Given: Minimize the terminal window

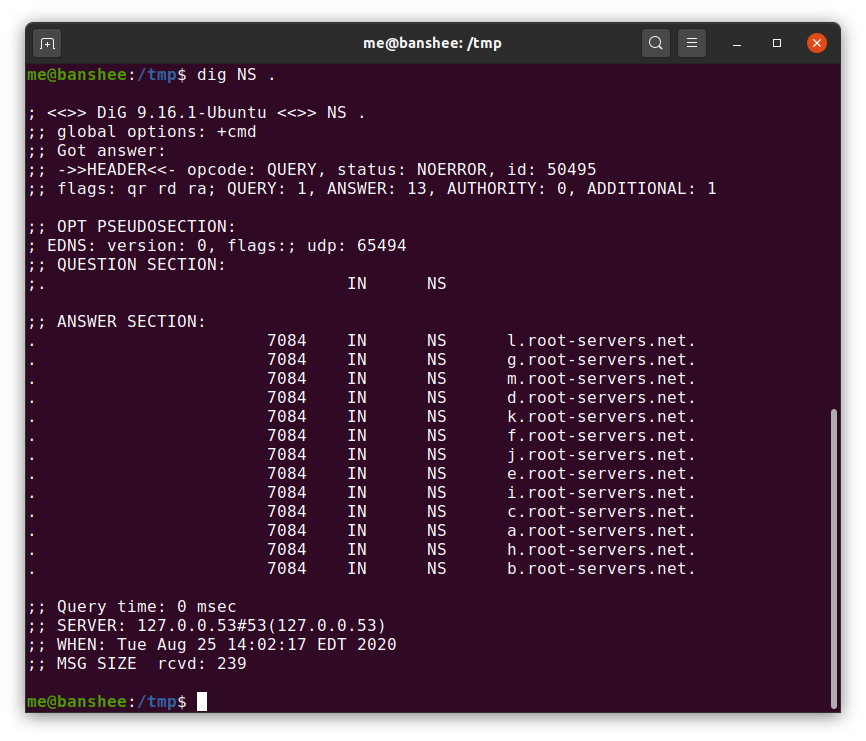Looking at the screenshot, I should pos(737,43).
